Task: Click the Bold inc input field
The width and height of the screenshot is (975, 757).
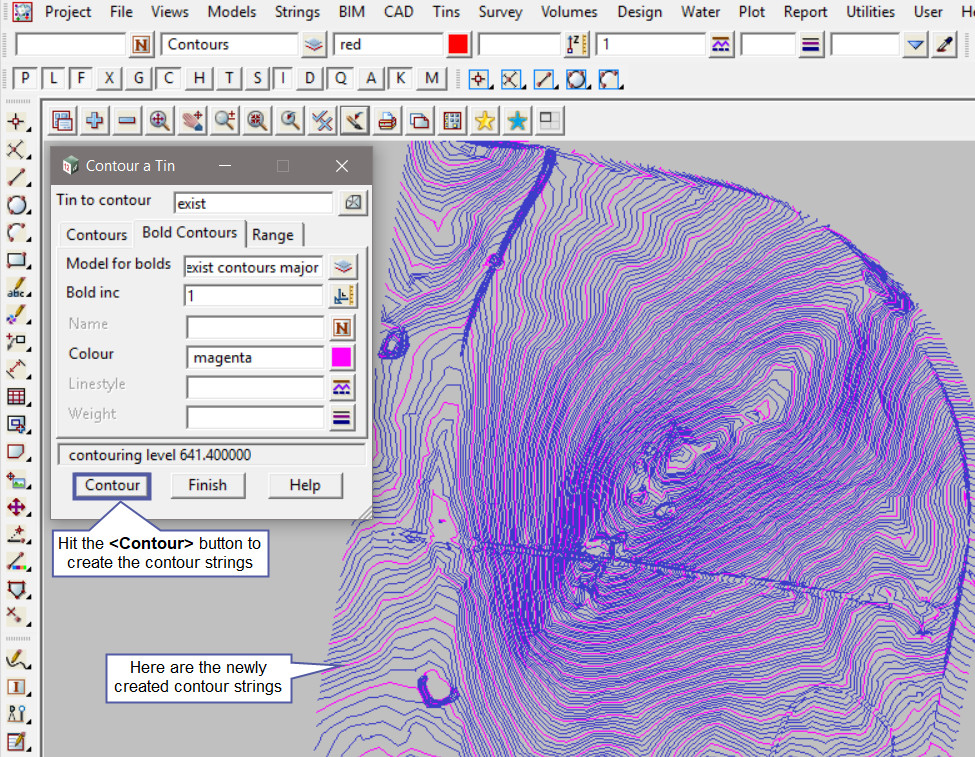Action: [x=254, y=296]
